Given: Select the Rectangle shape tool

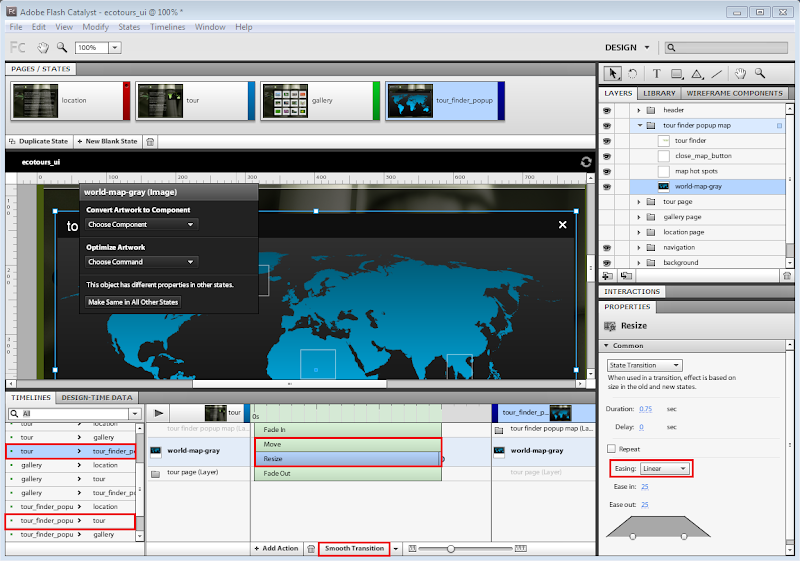Looking at the screenshot, I should (x=677, y=73).
